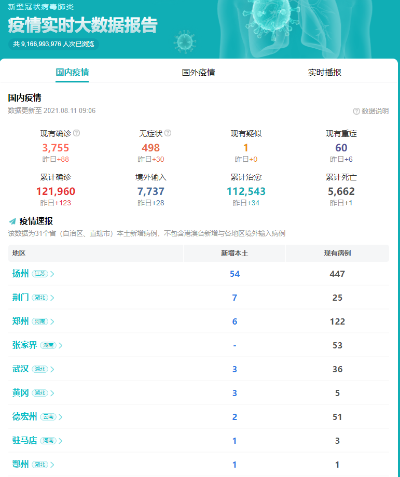Open the 数据说明 link text
Screen dimensions: 400x477
point(375,111)
